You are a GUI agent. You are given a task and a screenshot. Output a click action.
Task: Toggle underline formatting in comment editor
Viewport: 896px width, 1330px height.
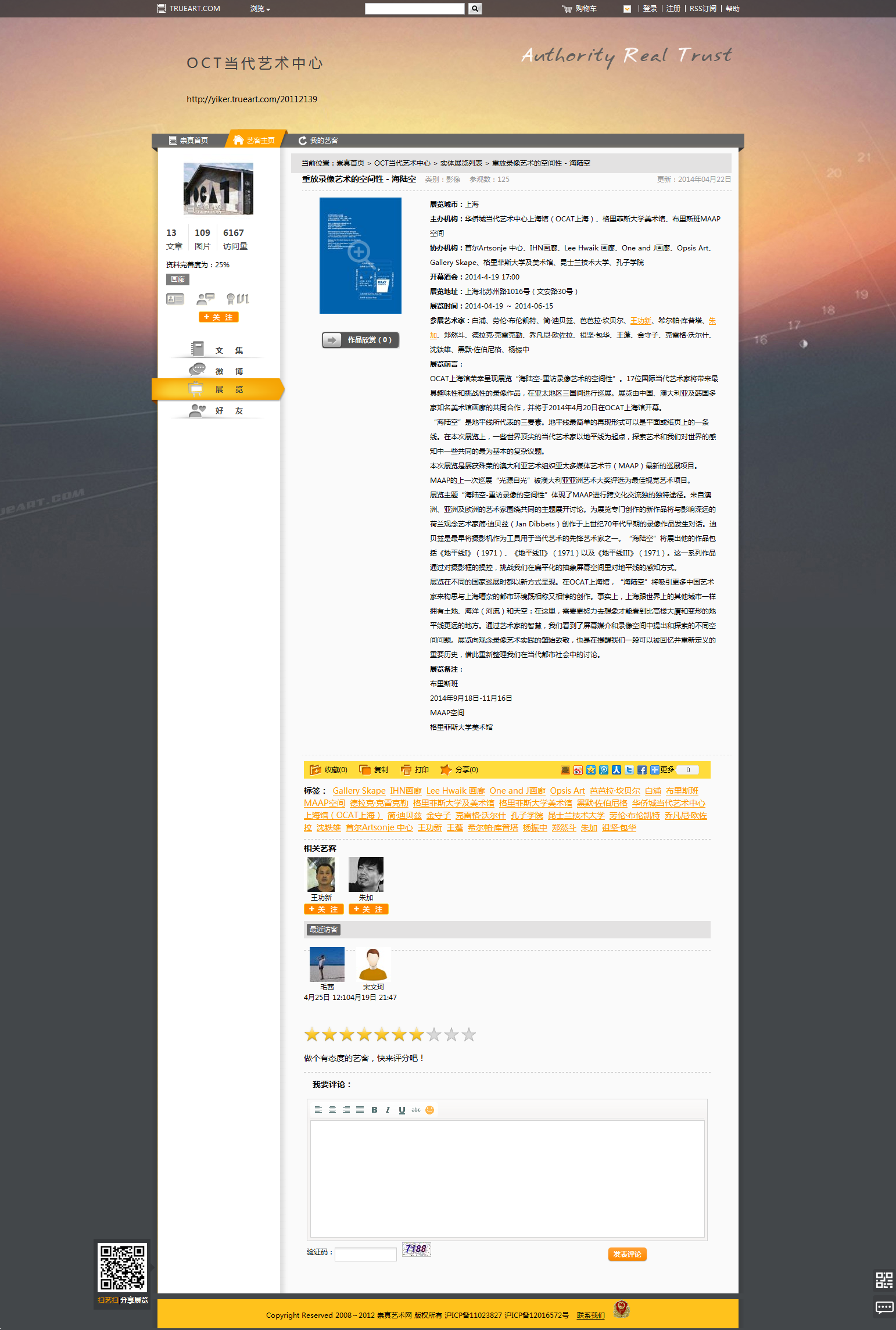pyautogui.click(x=402, y=1110)
